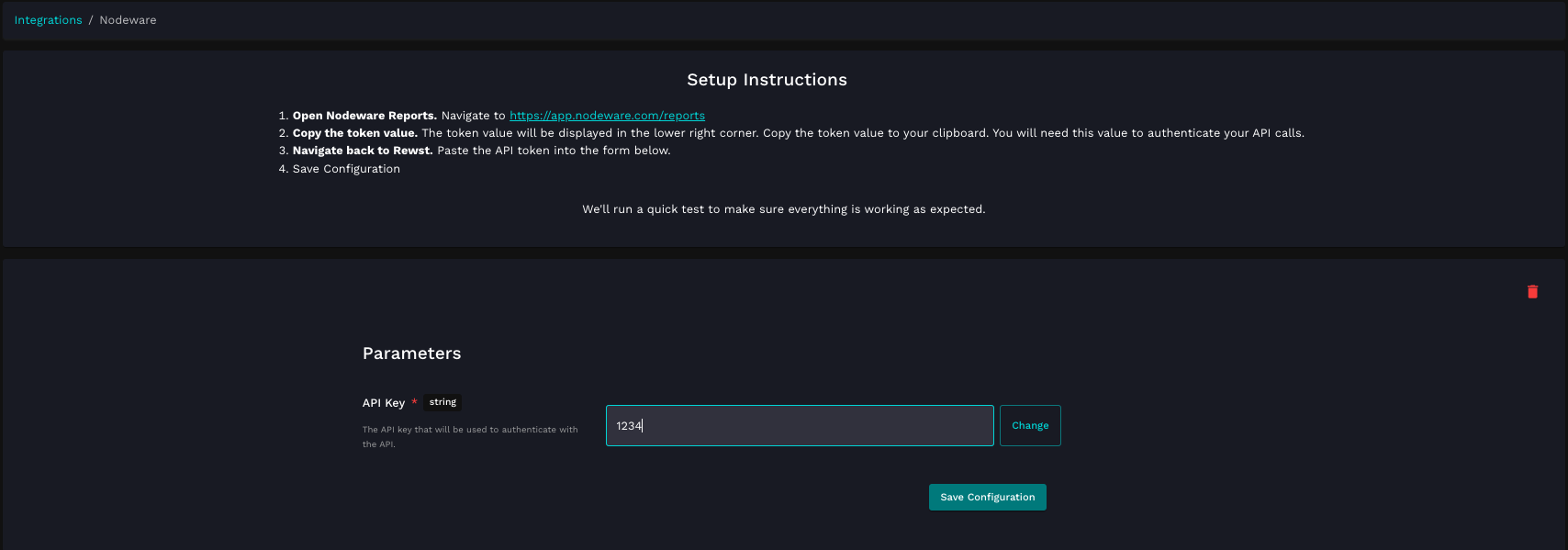The height and width of the screenshot is (550, 1568).
Task: Click the "string" type badge
Action: 442,402
